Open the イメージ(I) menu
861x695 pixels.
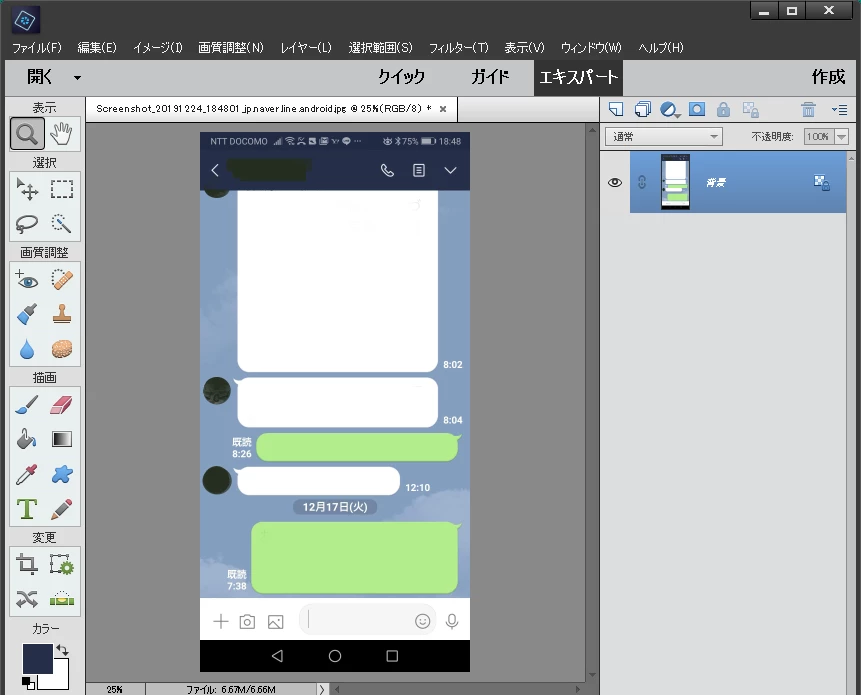click(x=158, y=48)
